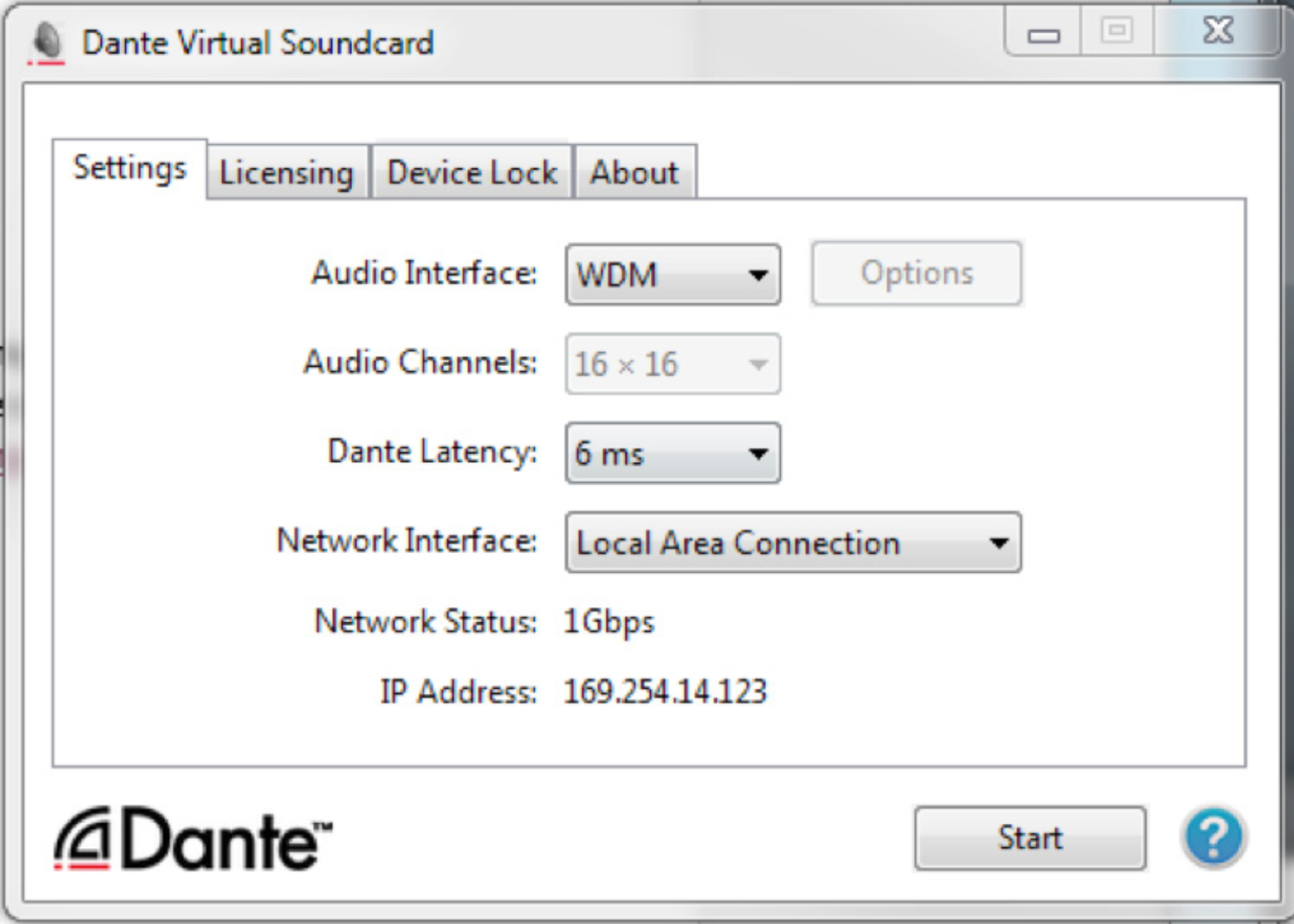The width and height of the screenshot is (1294, 924).
Task: Show the About tab
Action: click(x=634, y=173)
